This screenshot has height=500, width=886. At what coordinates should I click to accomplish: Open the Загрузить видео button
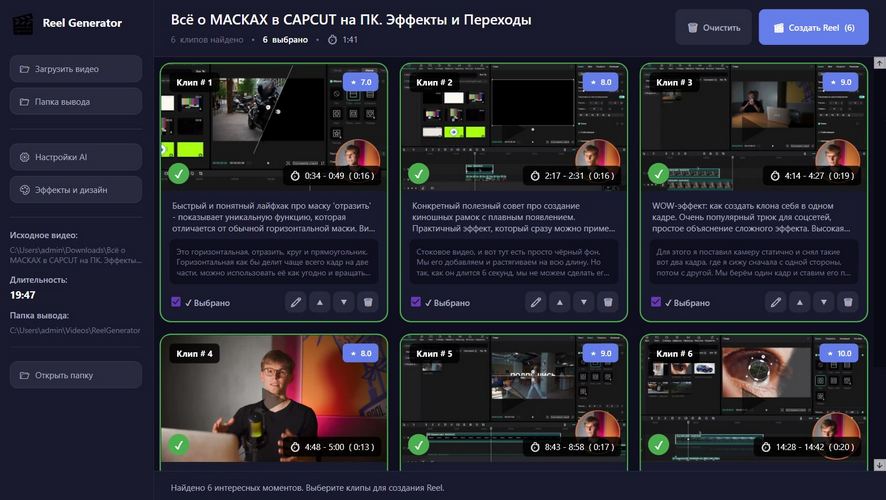click(x=76, y=69)
